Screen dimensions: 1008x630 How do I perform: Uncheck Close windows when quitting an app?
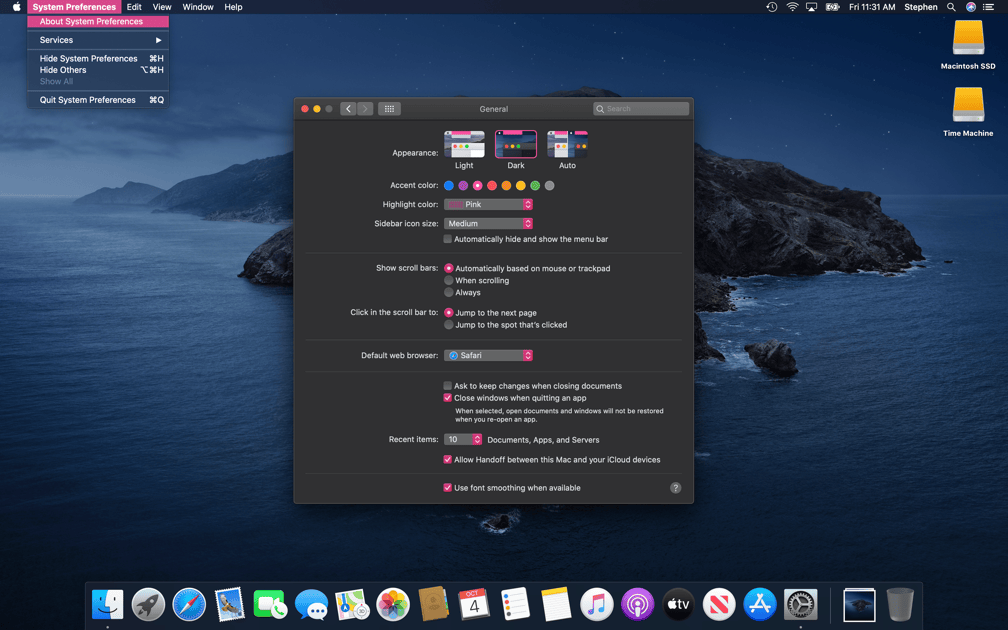coord(447,398)
